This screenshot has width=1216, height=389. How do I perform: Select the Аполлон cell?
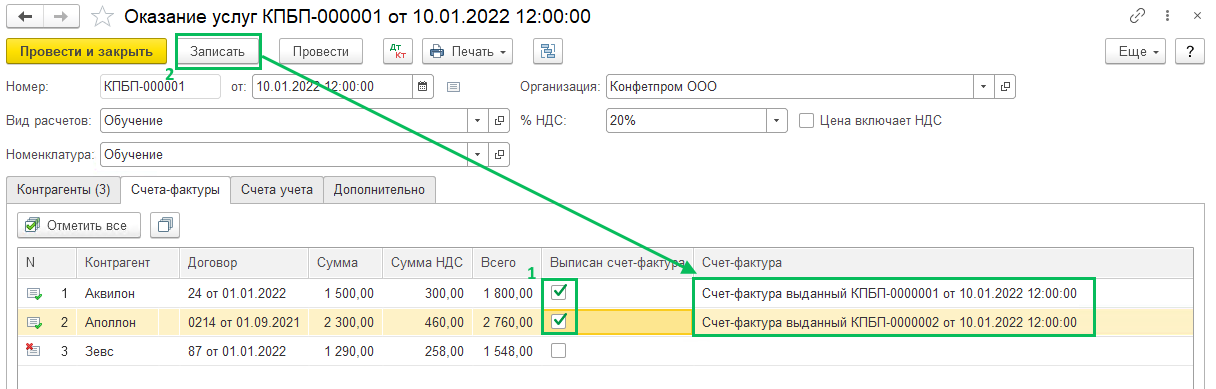click(x=127, y=322)
